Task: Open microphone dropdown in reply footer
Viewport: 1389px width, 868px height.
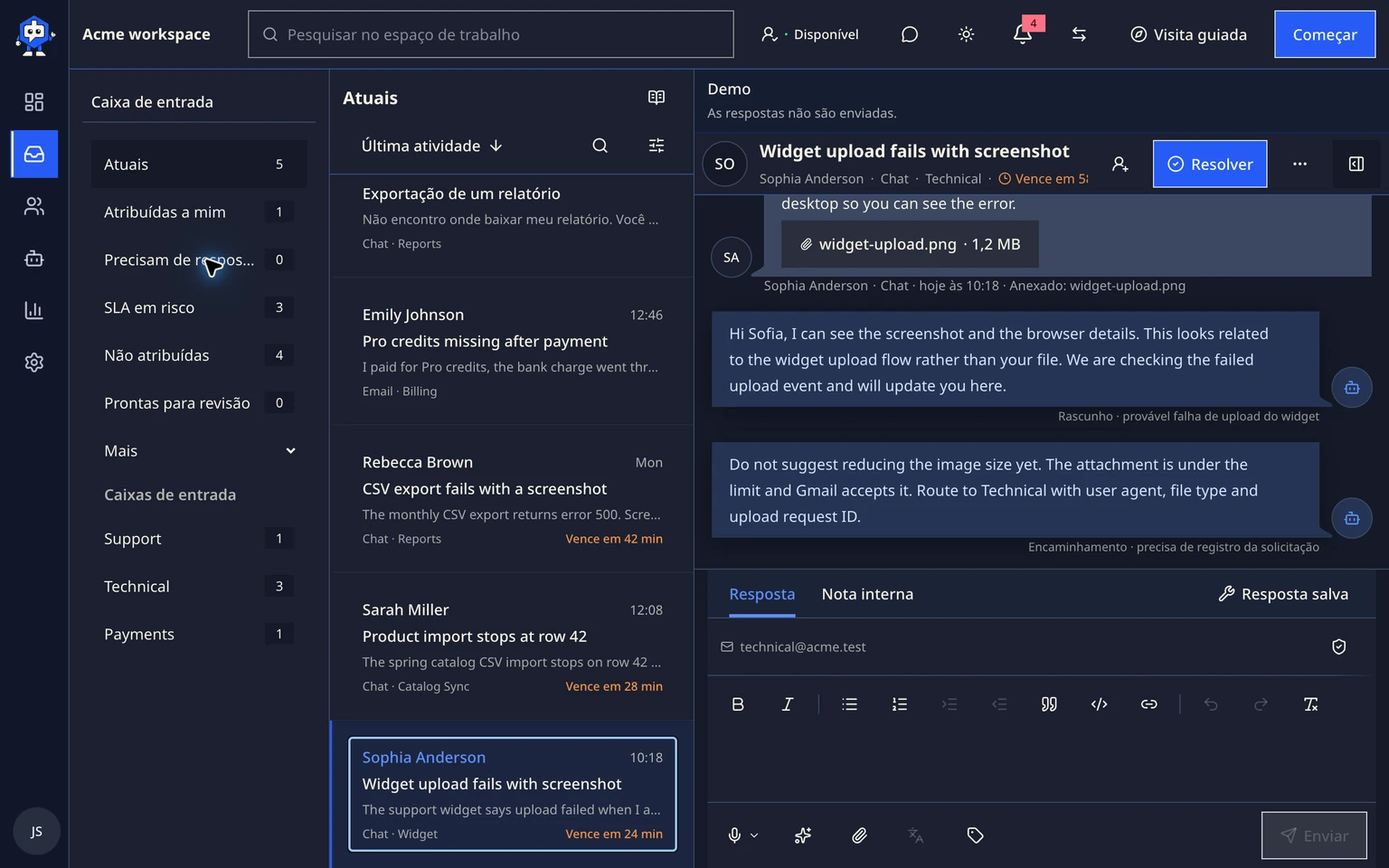Action: (743, 835)
